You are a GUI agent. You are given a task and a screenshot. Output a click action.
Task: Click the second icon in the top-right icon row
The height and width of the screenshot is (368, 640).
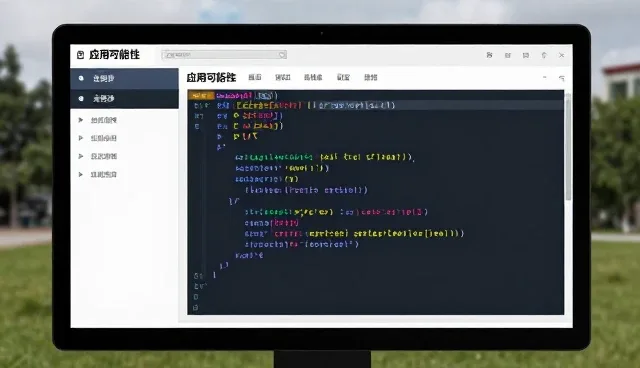pyautogui.click(x=507, y=55)
